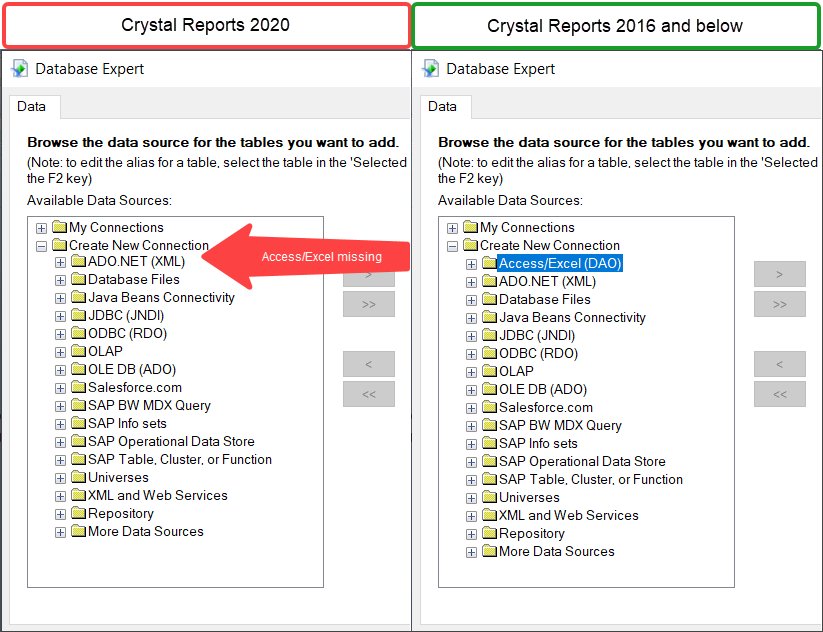823x632 pixels.
Task: Select SAP Operational Data Store in the 2020 window
Action: (x=171, y=441)
